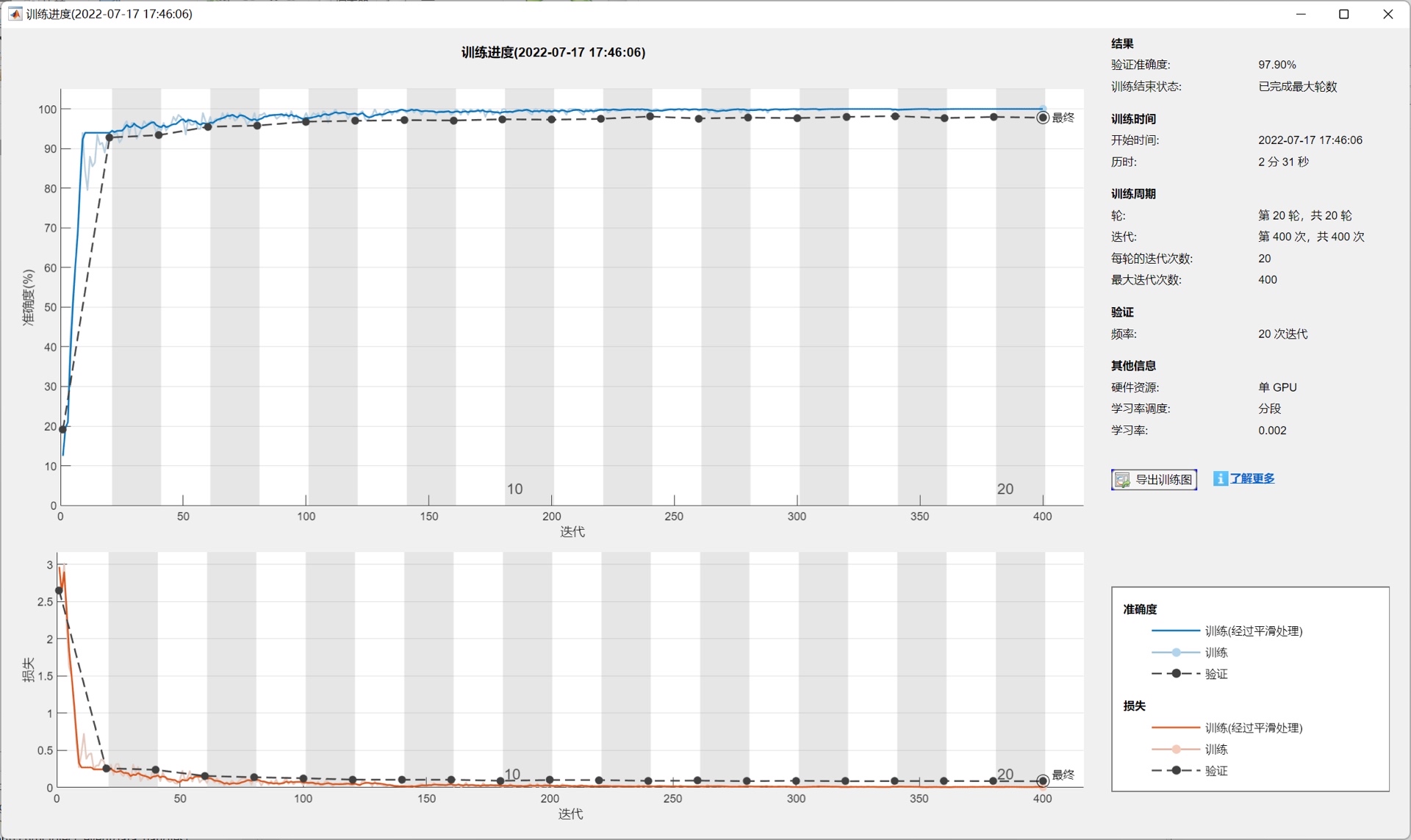This screenshot has height=840, width=1411.
Task: Click the first validation point on accuracy plot
Action: pyautogui.click(x=62, y=429)
